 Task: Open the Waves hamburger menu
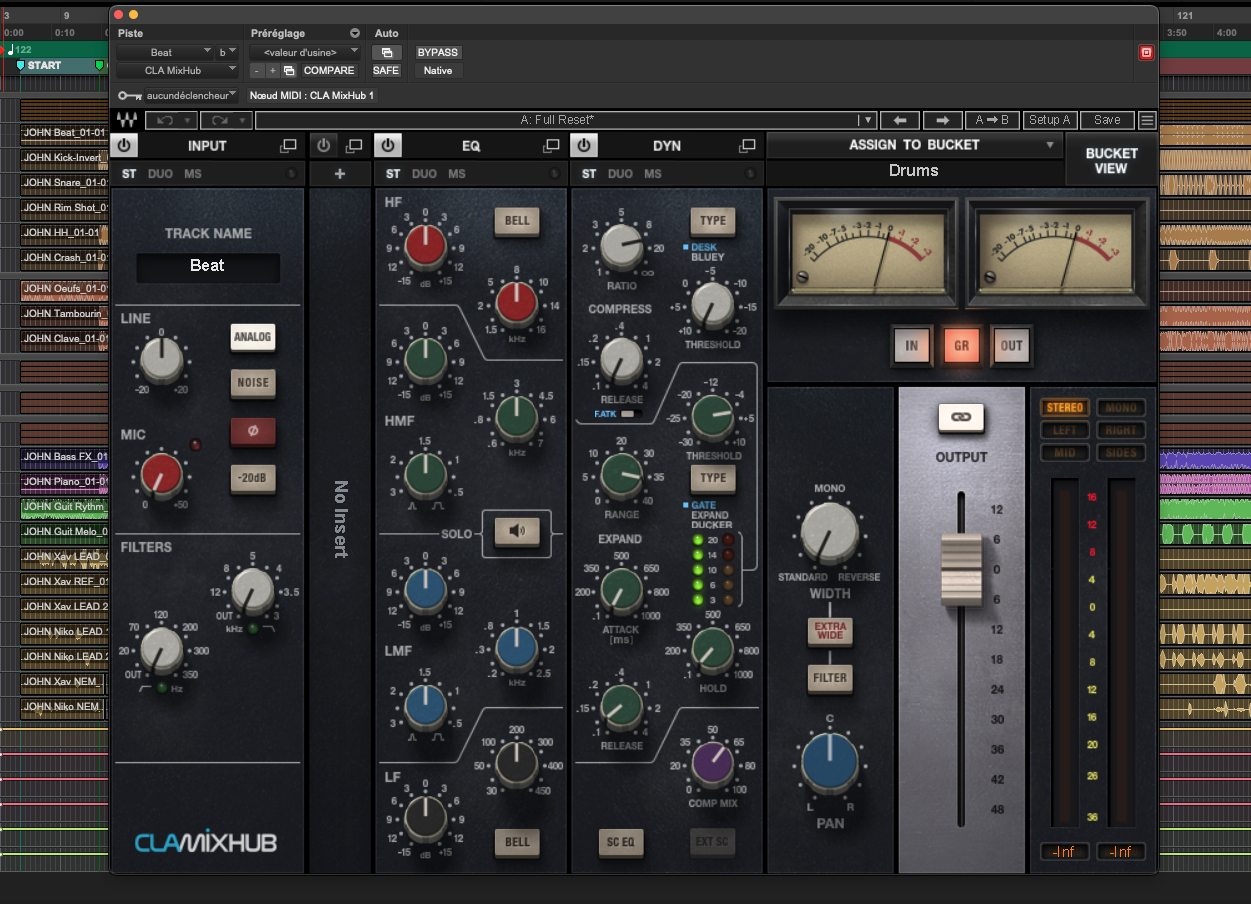click(1147, 120)
